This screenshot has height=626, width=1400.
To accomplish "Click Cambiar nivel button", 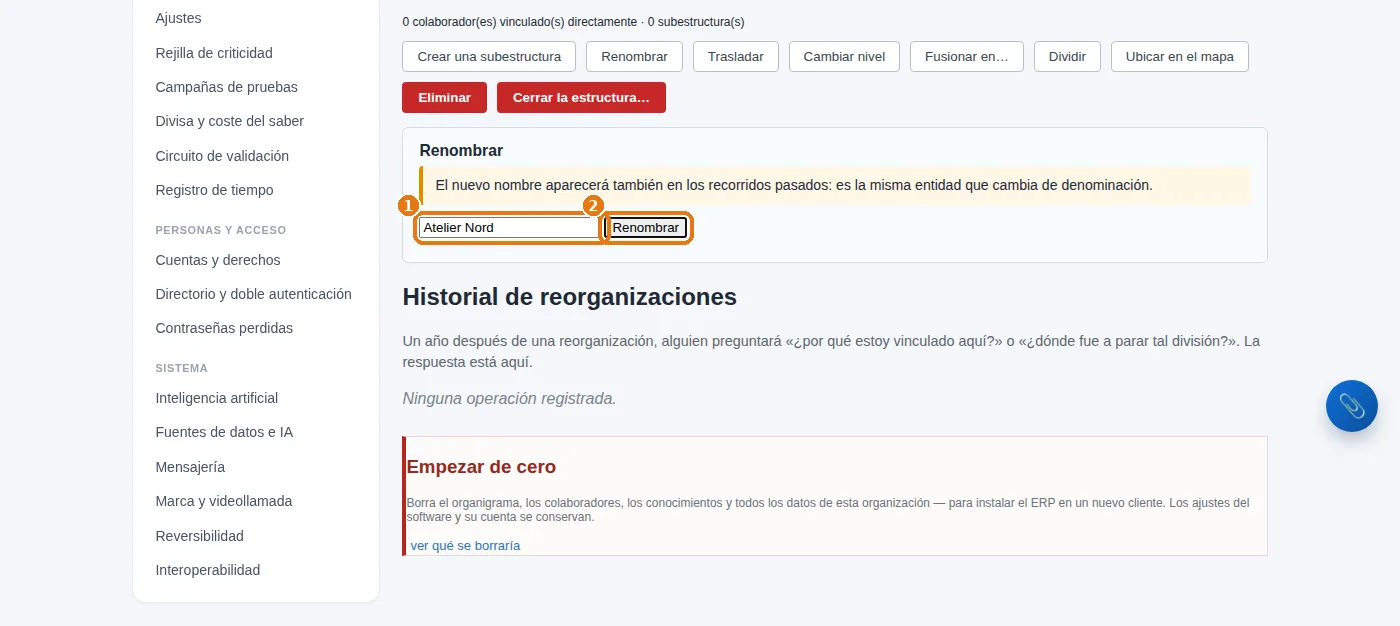I will [x=844, y=56].
